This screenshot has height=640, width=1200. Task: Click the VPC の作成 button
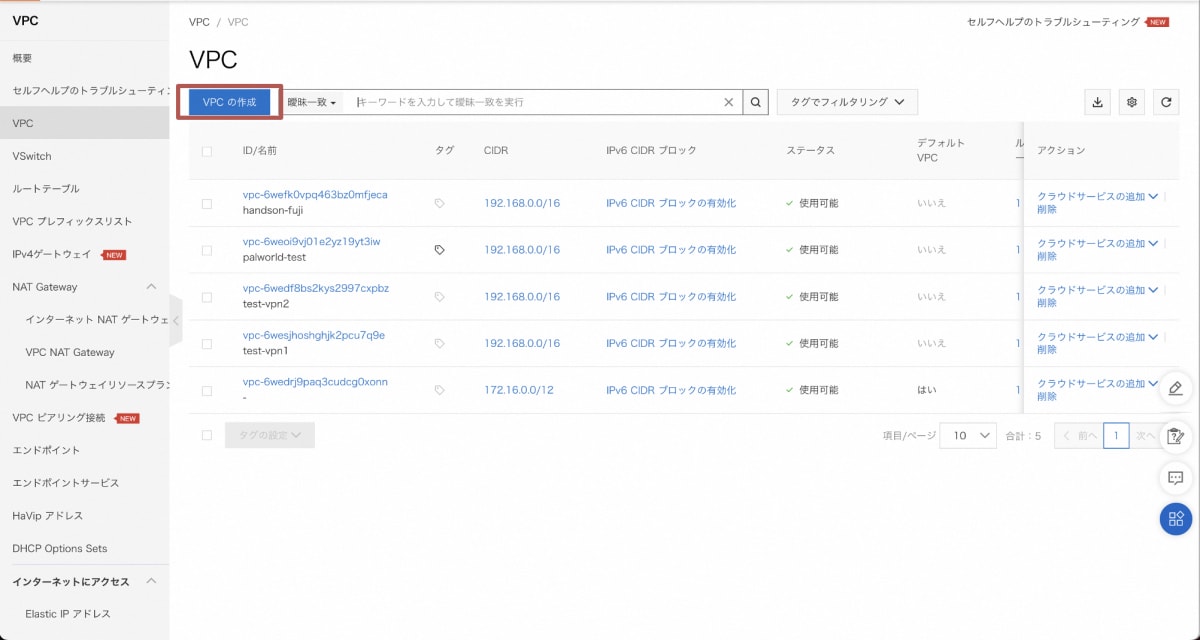point(230,102)
